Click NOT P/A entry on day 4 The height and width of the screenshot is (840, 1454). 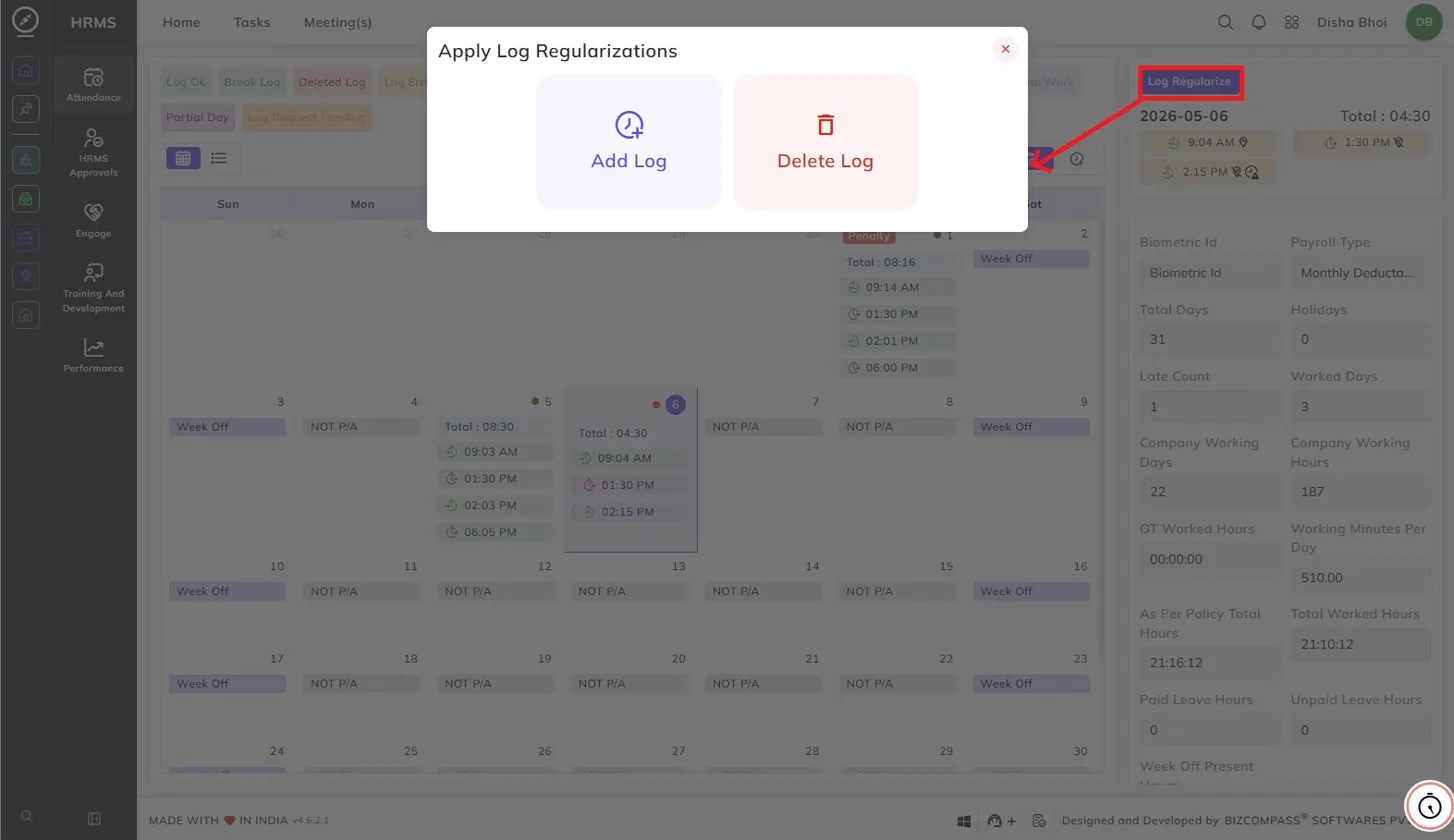coord(361,427)
